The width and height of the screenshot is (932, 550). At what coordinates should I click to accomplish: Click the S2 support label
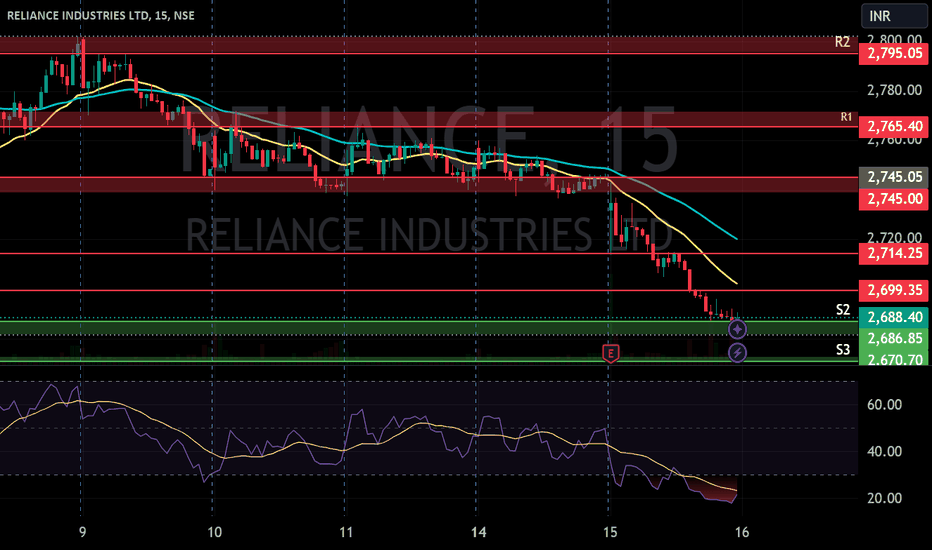(843, 310)
